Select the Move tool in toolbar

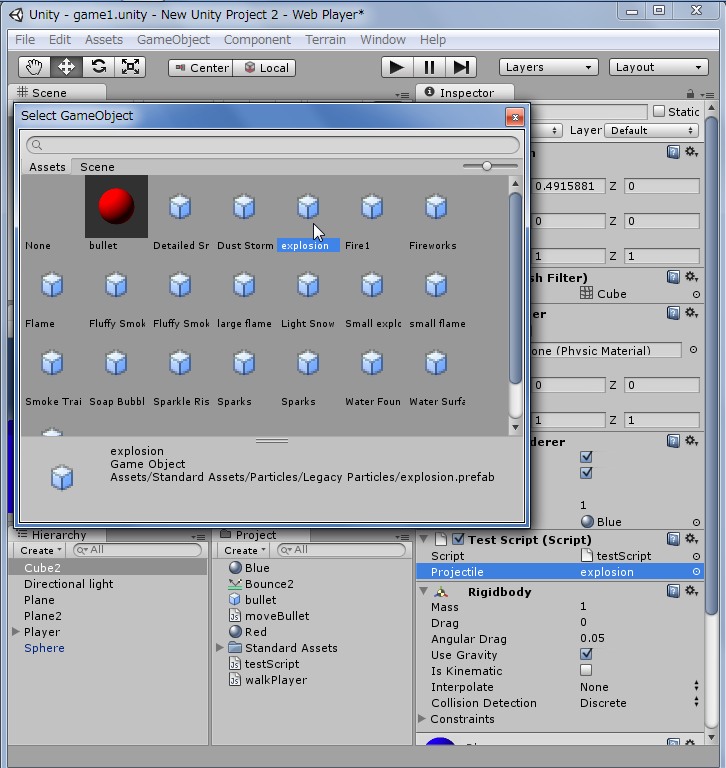66,67
